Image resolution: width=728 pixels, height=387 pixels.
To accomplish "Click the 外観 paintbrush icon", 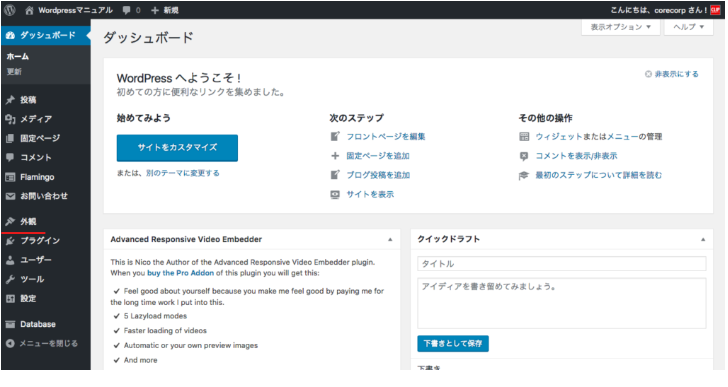I will (x=10, y=221).
